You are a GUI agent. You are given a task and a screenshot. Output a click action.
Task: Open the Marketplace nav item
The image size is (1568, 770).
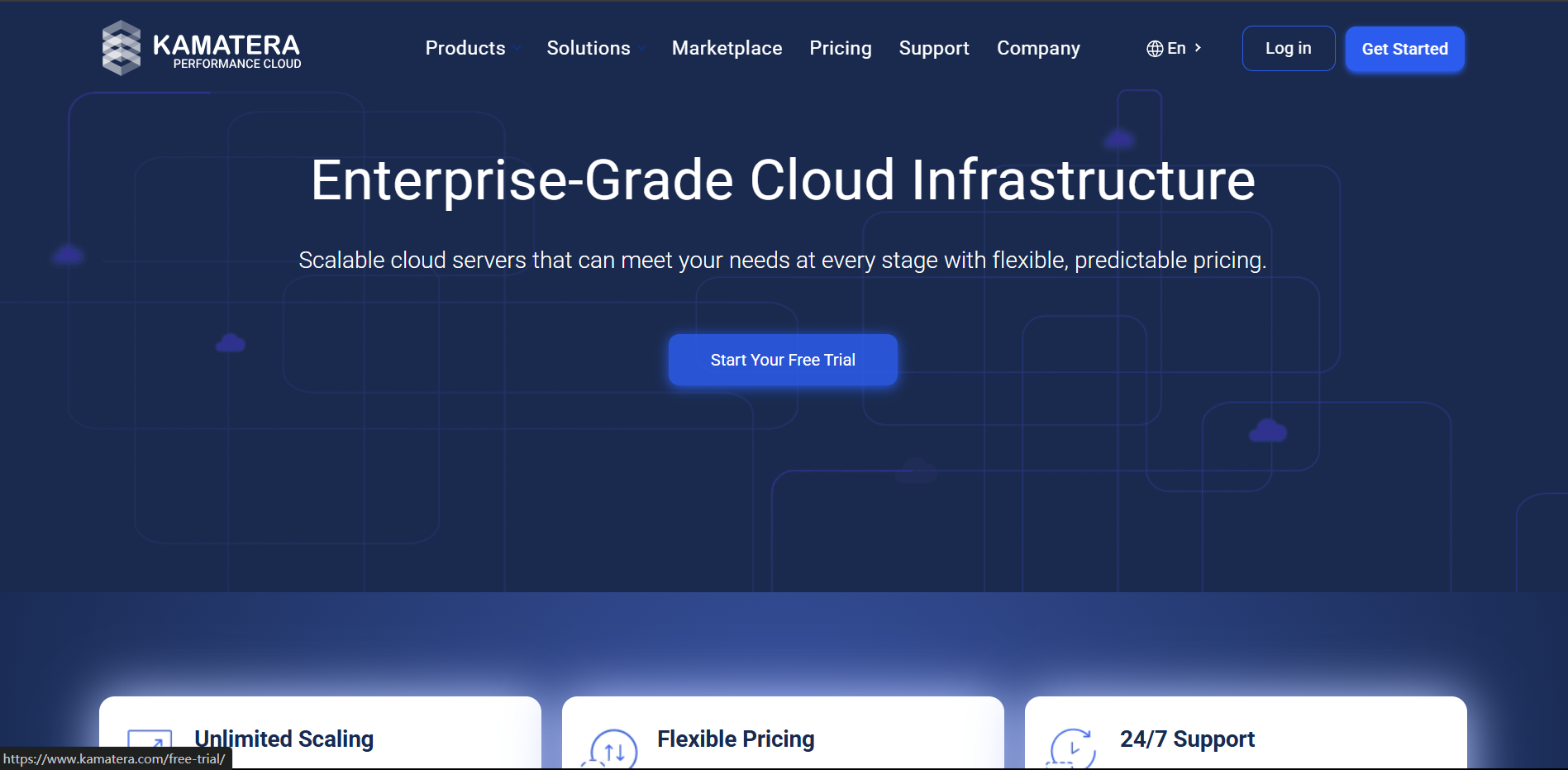[x=727, y=48]
